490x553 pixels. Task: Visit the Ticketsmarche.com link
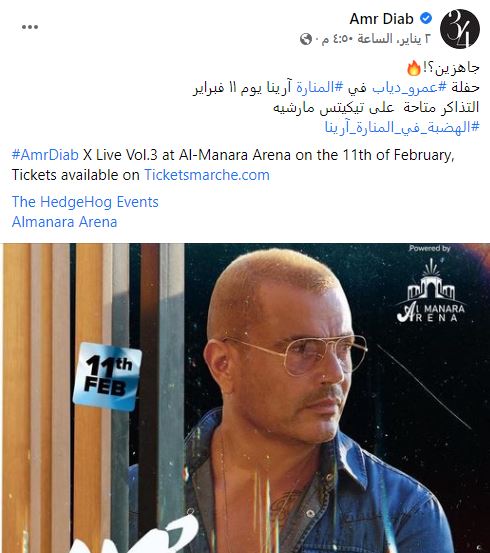pyautogui.click(x=207, y=175)
